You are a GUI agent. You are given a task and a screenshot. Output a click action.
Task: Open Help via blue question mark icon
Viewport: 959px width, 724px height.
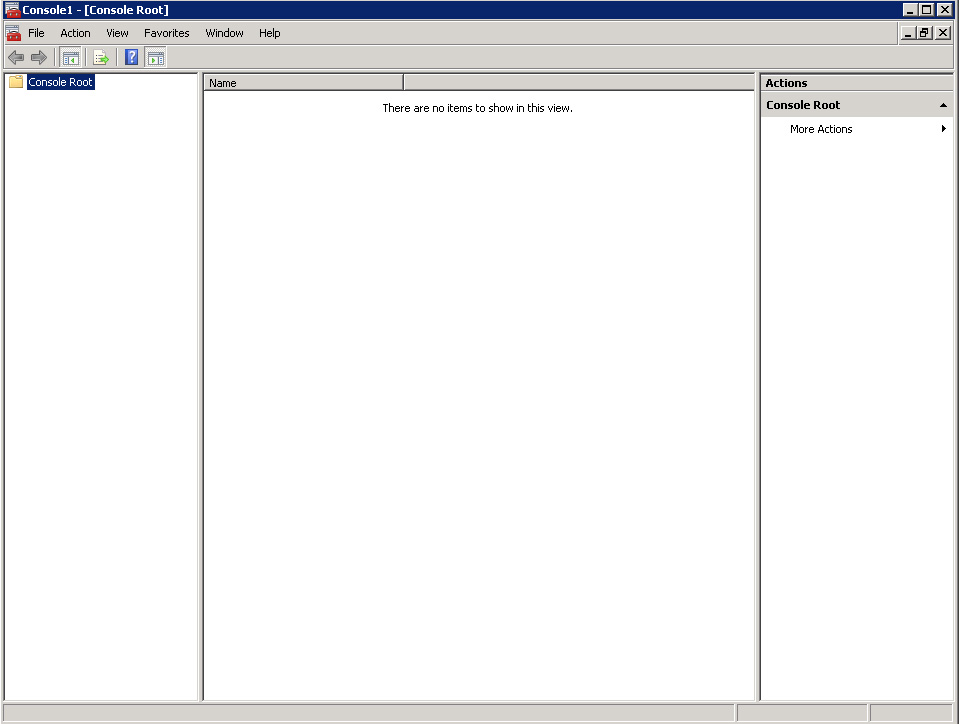pyautogui.click(x=131, y=57)
